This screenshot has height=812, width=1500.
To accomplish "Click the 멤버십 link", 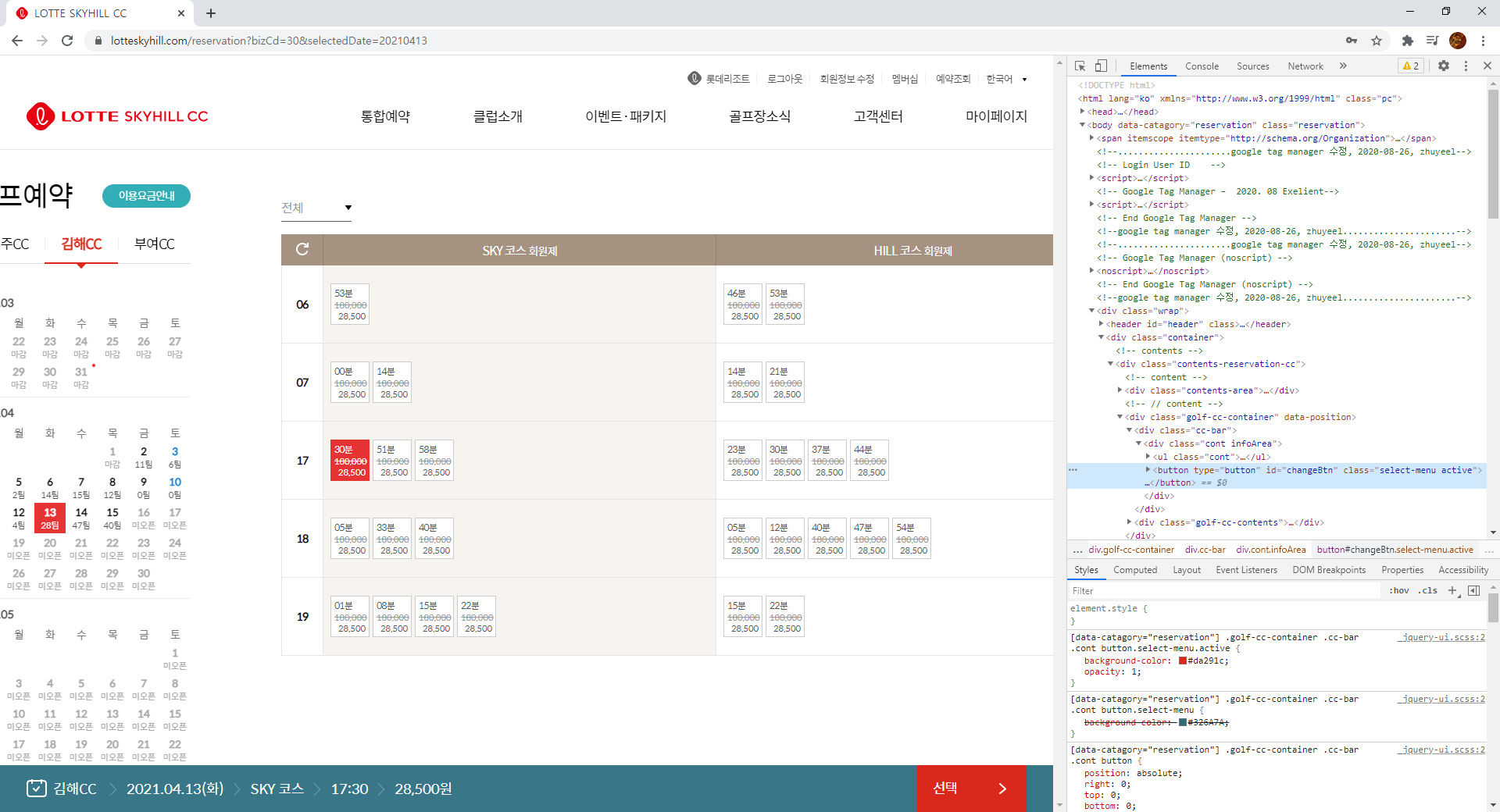I will coord(905,79).
